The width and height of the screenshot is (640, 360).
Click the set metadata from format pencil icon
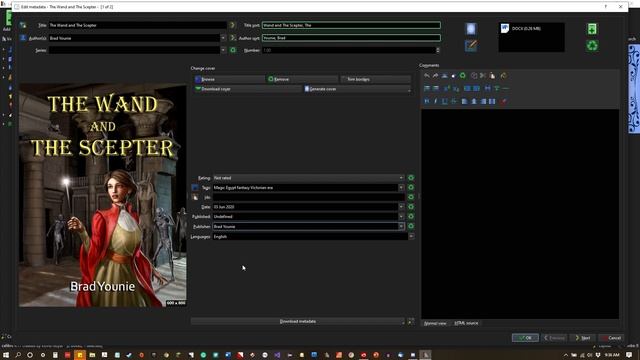[x=471, y=45]
